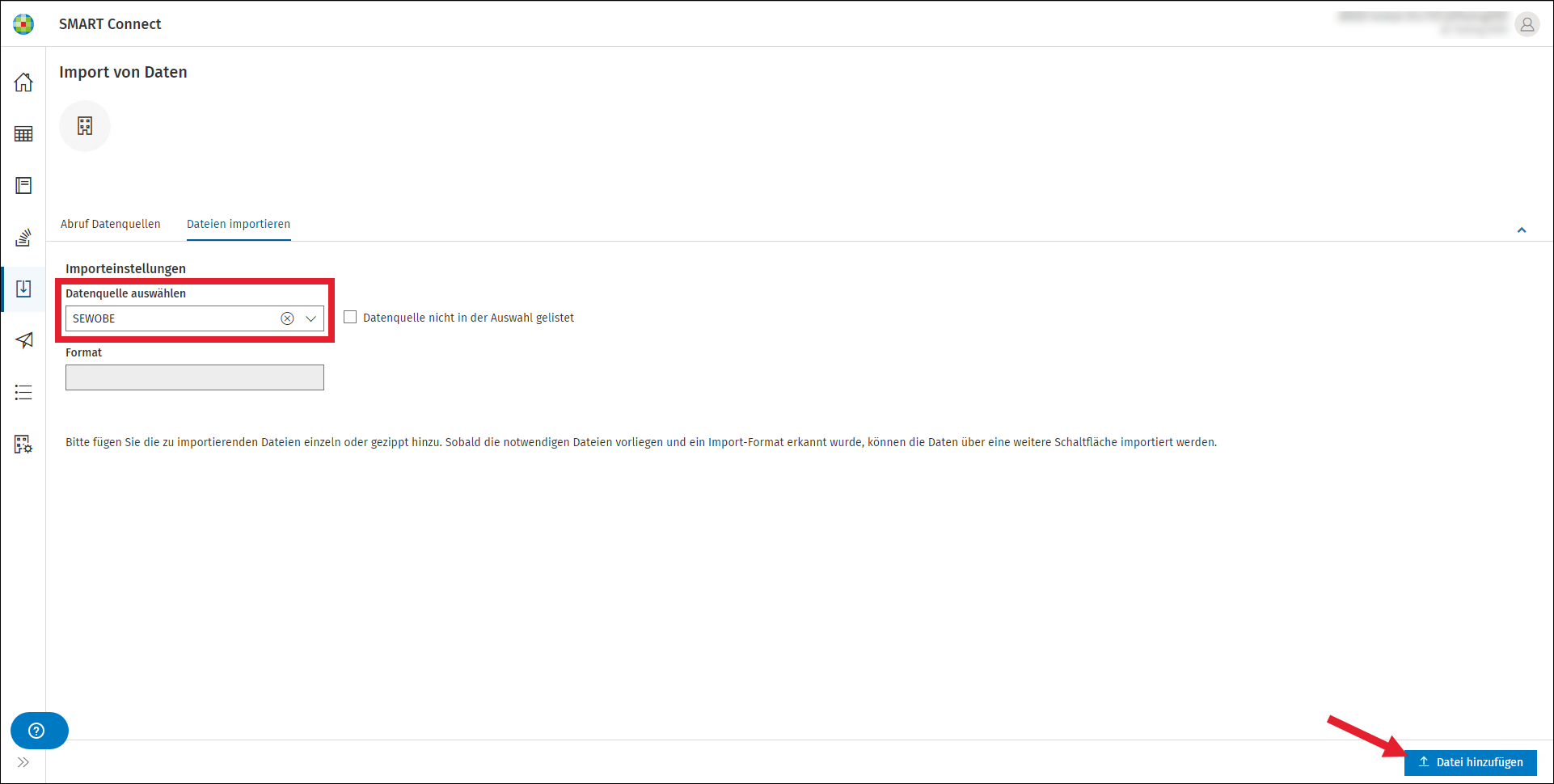Clear the SEWOBE selection with the x icon
Image resolution: width=1554 pixels, height=784 pixels.
pos(287,318)
